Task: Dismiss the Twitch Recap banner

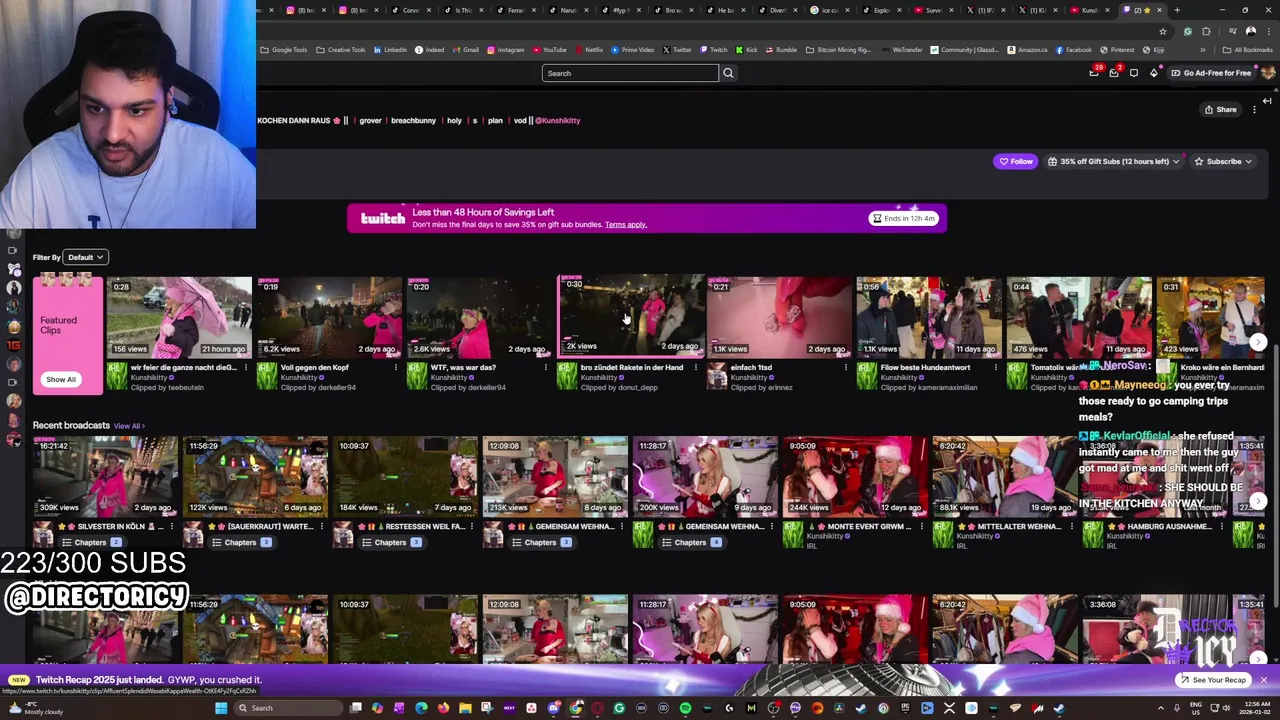Action: tap(1263, 680)
